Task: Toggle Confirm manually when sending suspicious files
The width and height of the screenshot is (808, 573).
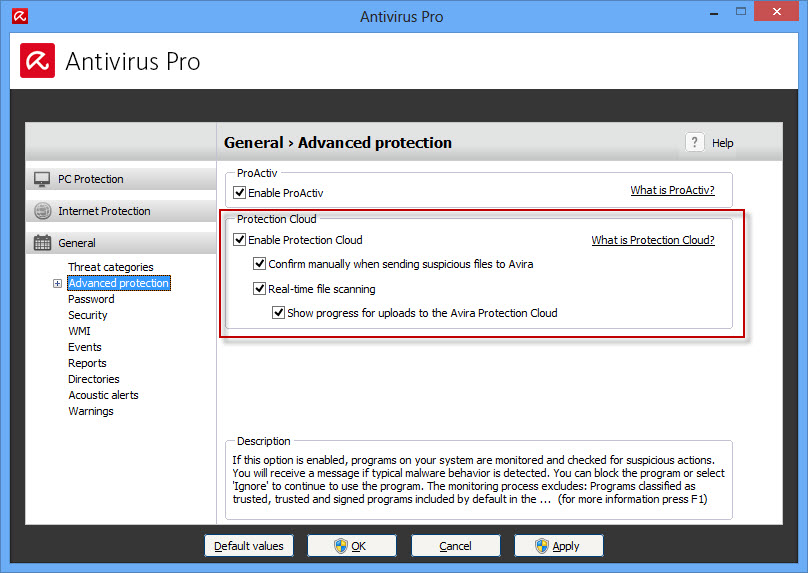Action: tap(259, 264)
